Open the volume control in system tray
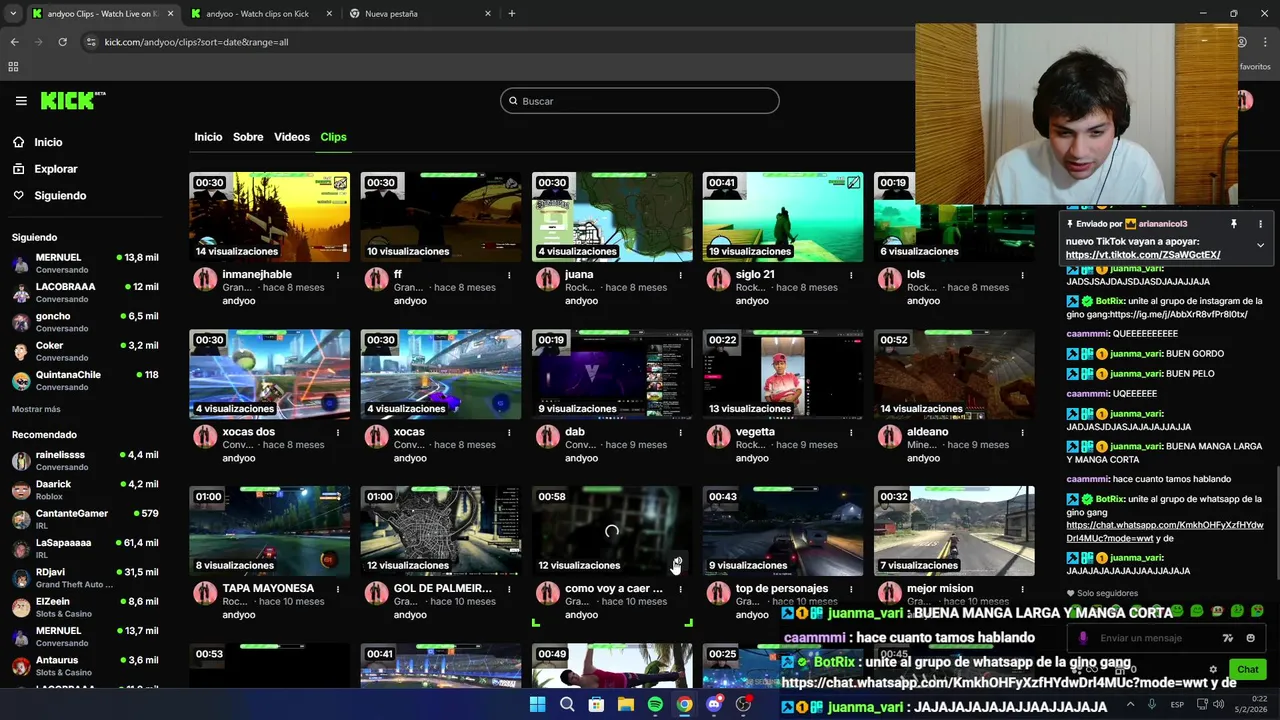 pyautogui.click(x=1217, y=704)
